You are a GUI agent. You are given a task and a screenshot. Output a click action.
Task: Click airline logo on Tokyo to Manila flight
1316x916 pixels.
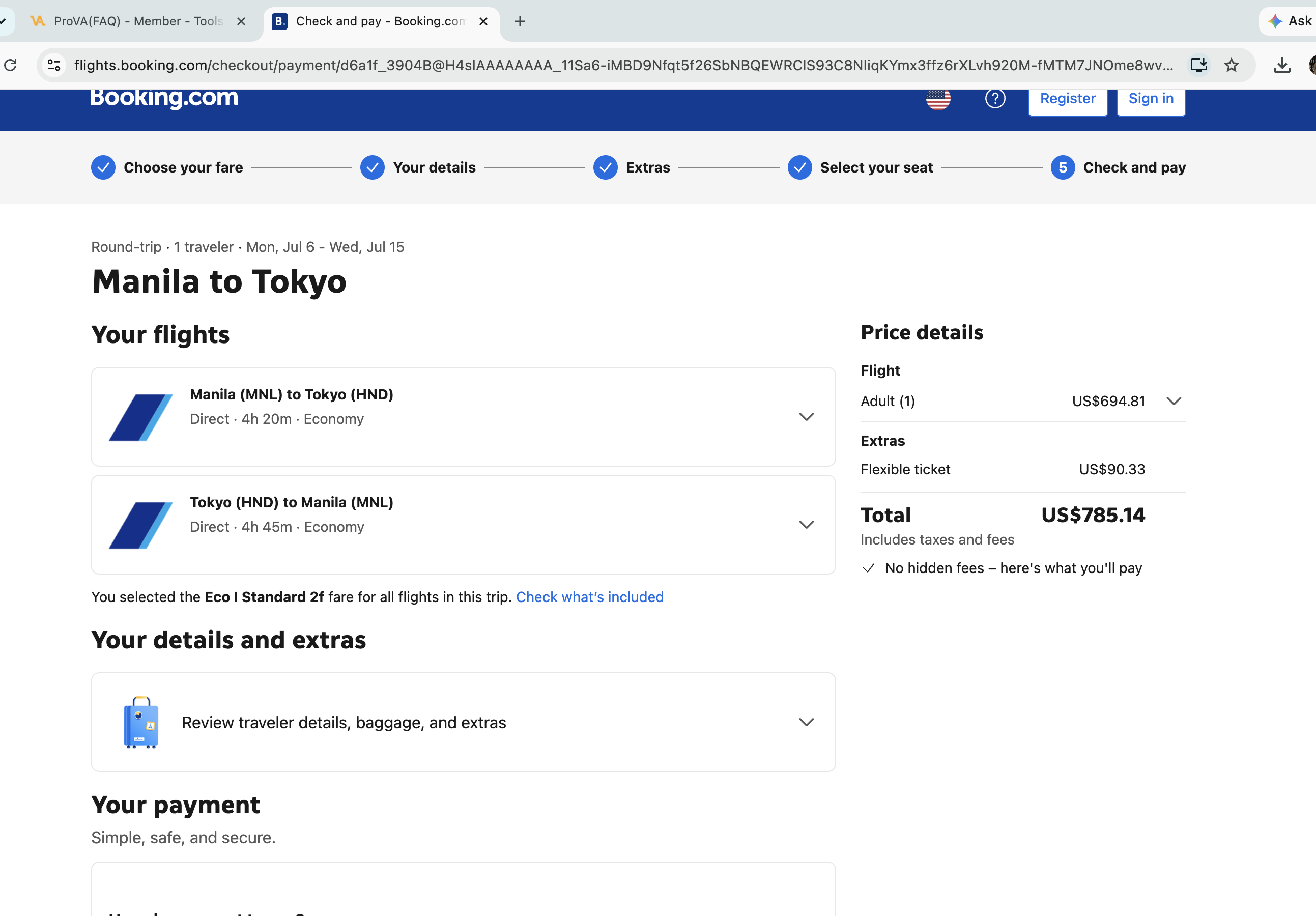click(140, 525)
